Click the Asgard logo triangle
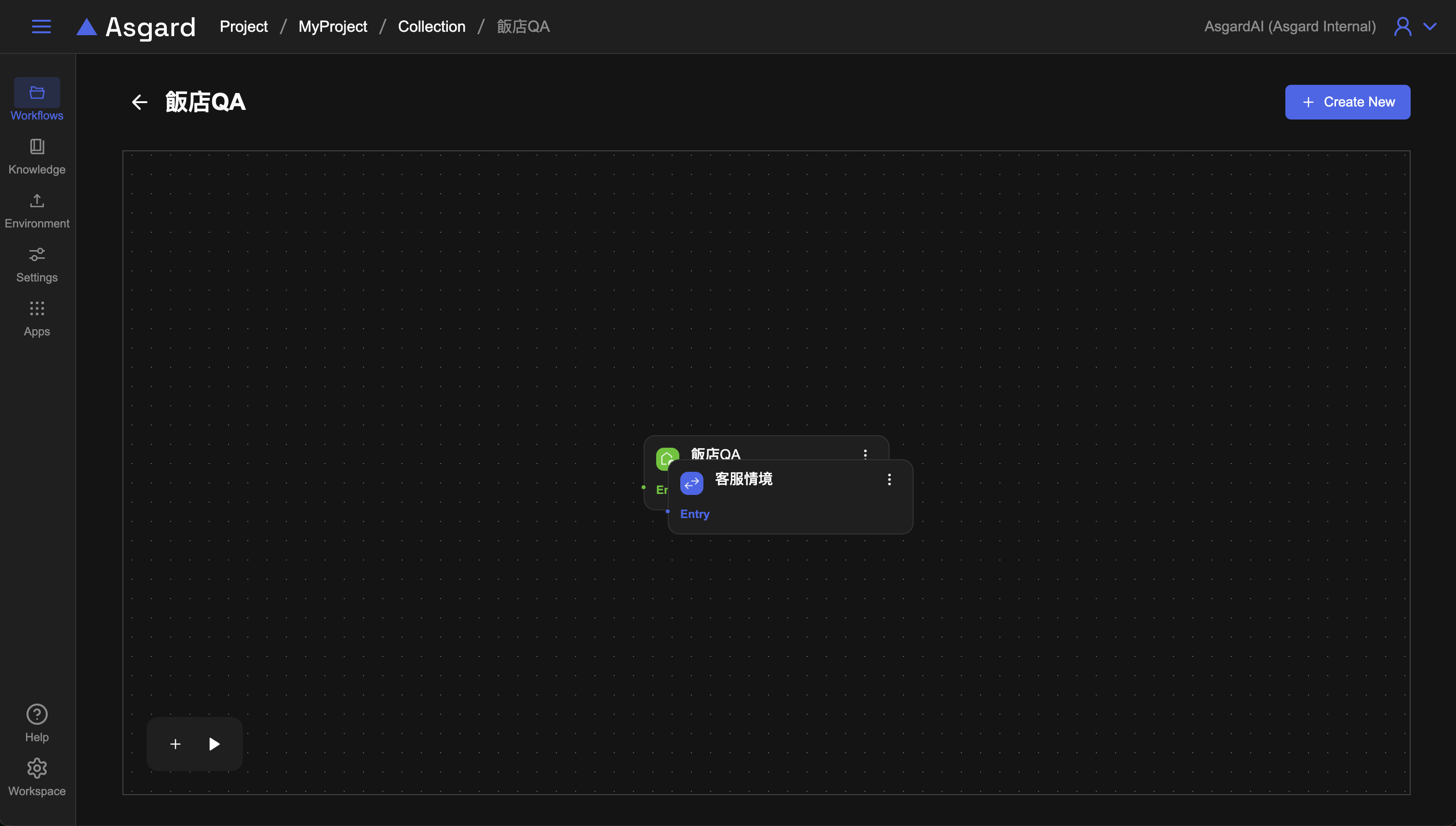1456x826 pixels. [x=86, y=27]
